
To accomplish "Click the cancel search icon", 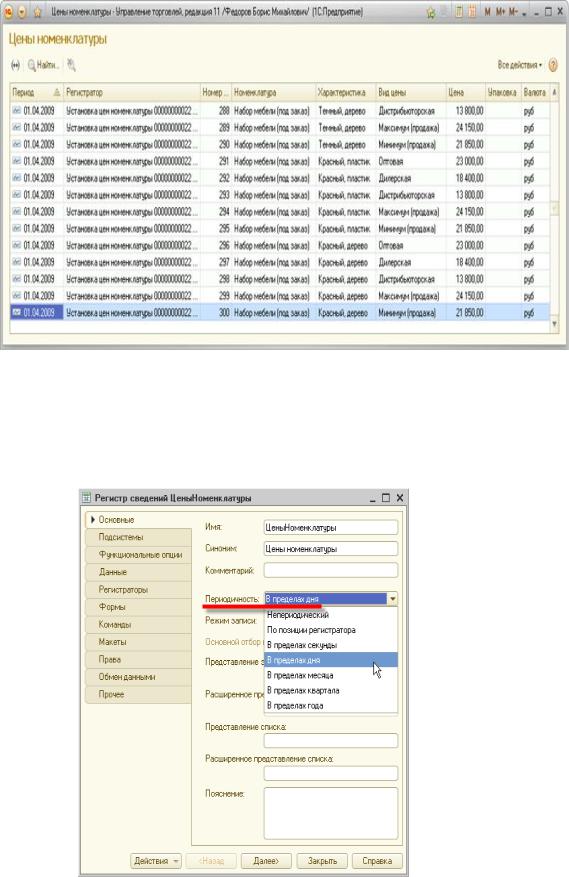I will pyautogui.click(x=71, y=65).
